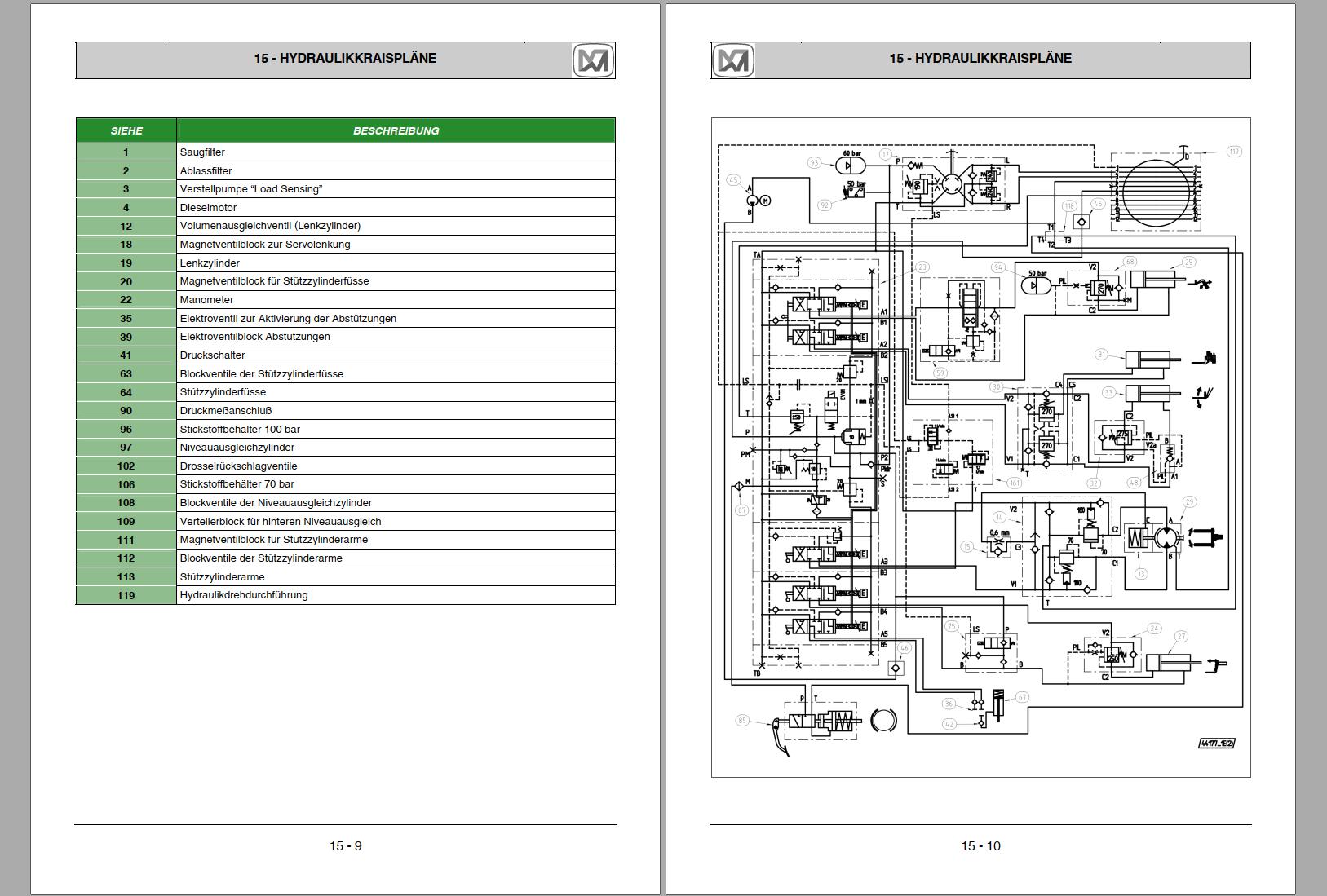Select the circled callout number 23 in the schematic
Viewport: 1327px width, 896px height.
922,267
